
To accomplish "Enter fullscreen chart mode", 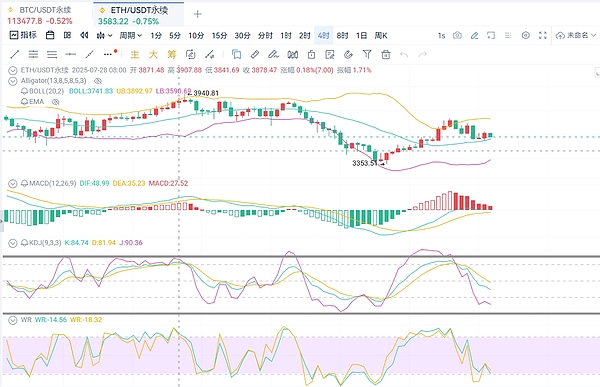I will 543,35.
